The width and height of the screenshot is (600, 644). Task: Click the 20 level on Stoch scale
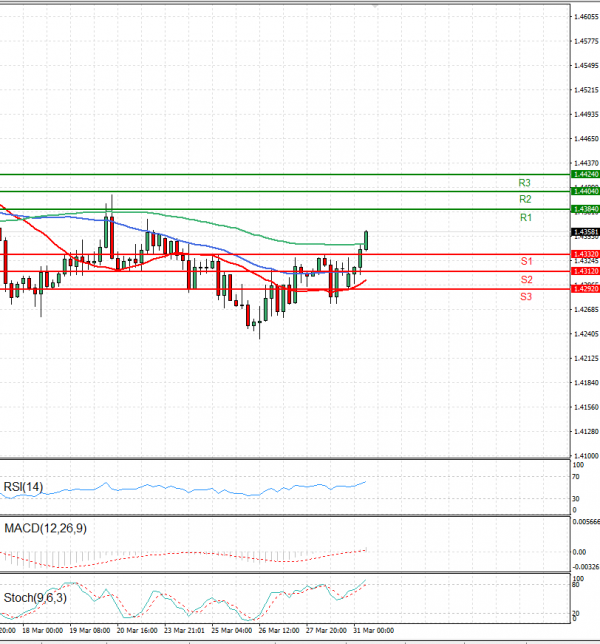click(x=576, y=613)
